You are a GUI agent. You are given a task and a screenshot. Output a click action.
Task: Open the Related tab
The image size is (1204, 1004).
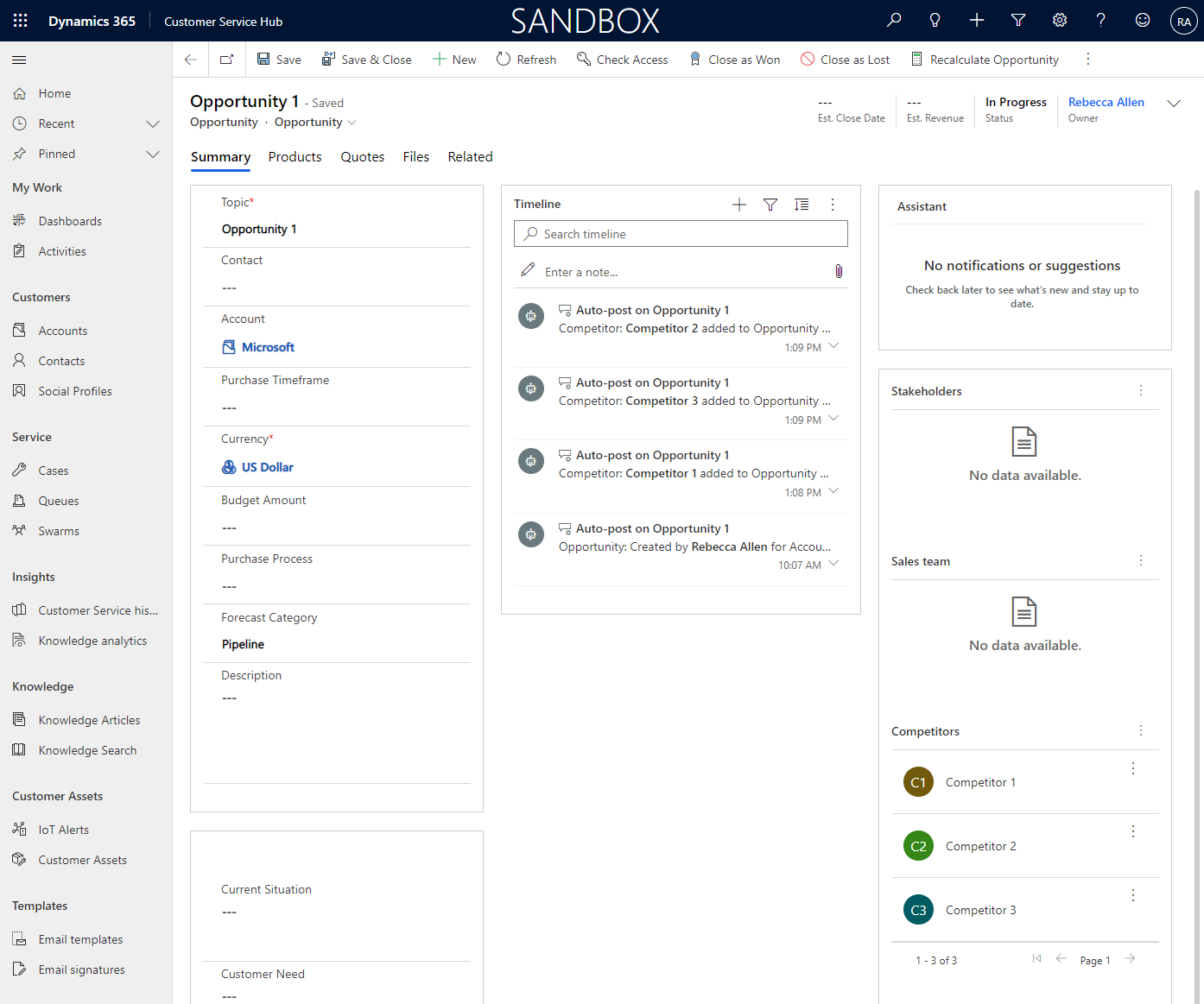point(470,157)
